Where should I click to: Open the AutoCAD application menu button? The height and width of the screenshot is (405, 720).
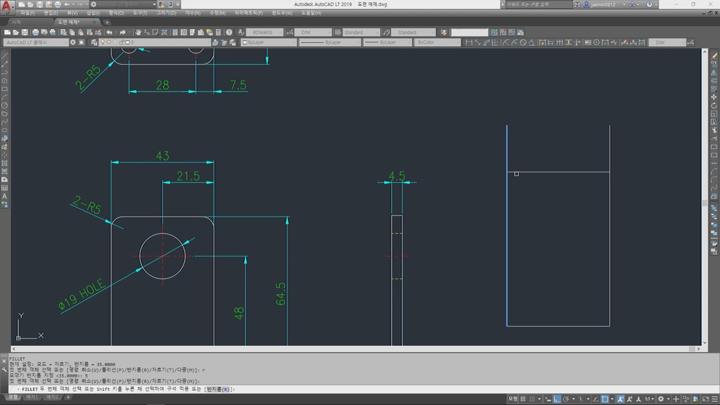(6, 6)
